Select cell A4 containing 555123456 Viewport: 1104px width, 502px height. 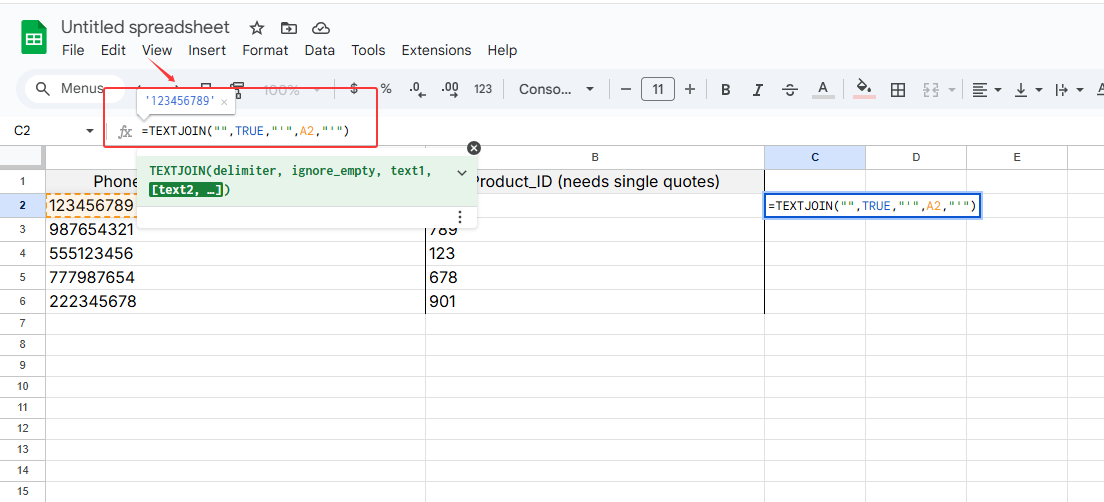coord(235,253)
